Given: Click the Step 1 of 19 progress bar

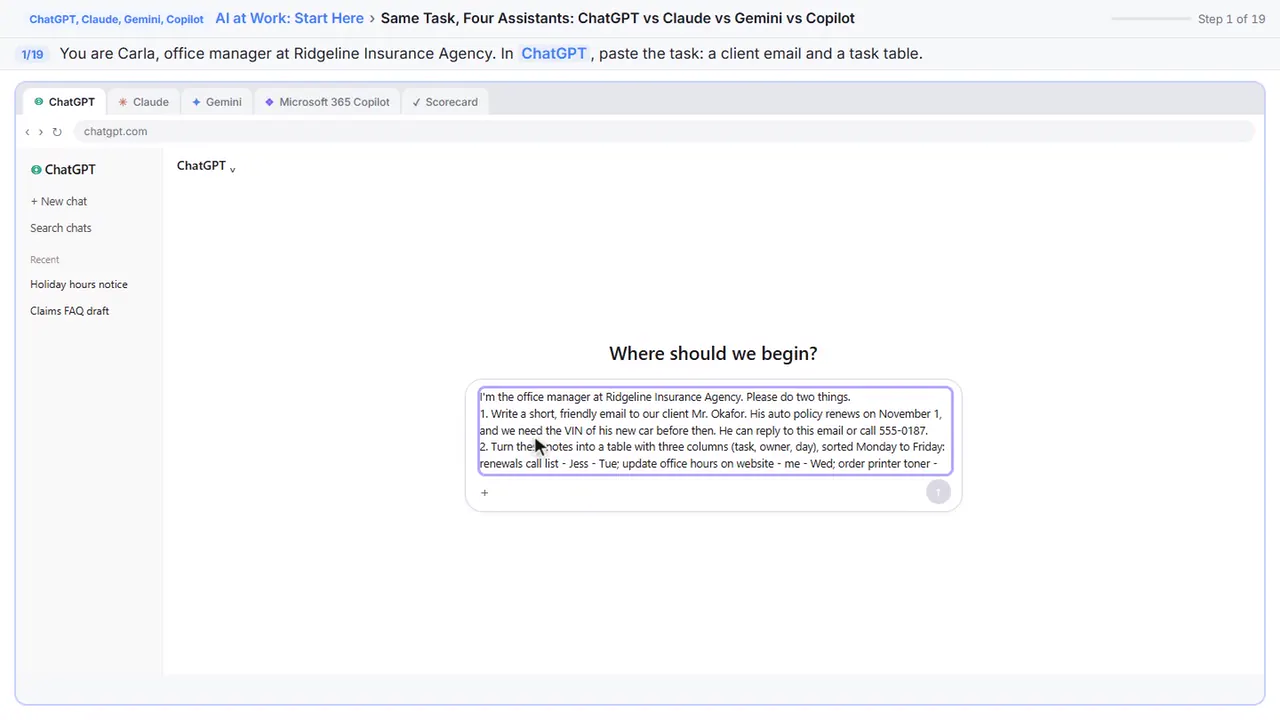Looking at the screenshot, I should [x=1151, y=19].
